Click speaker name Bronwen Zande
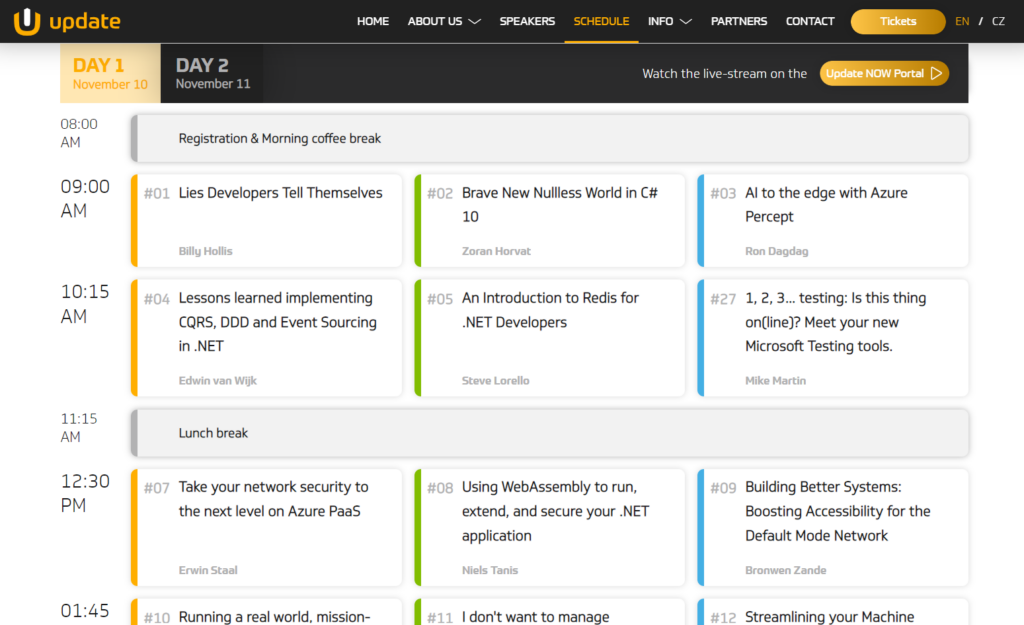The height and width of the screenshot is (625, 1024). tap(786, 570)
